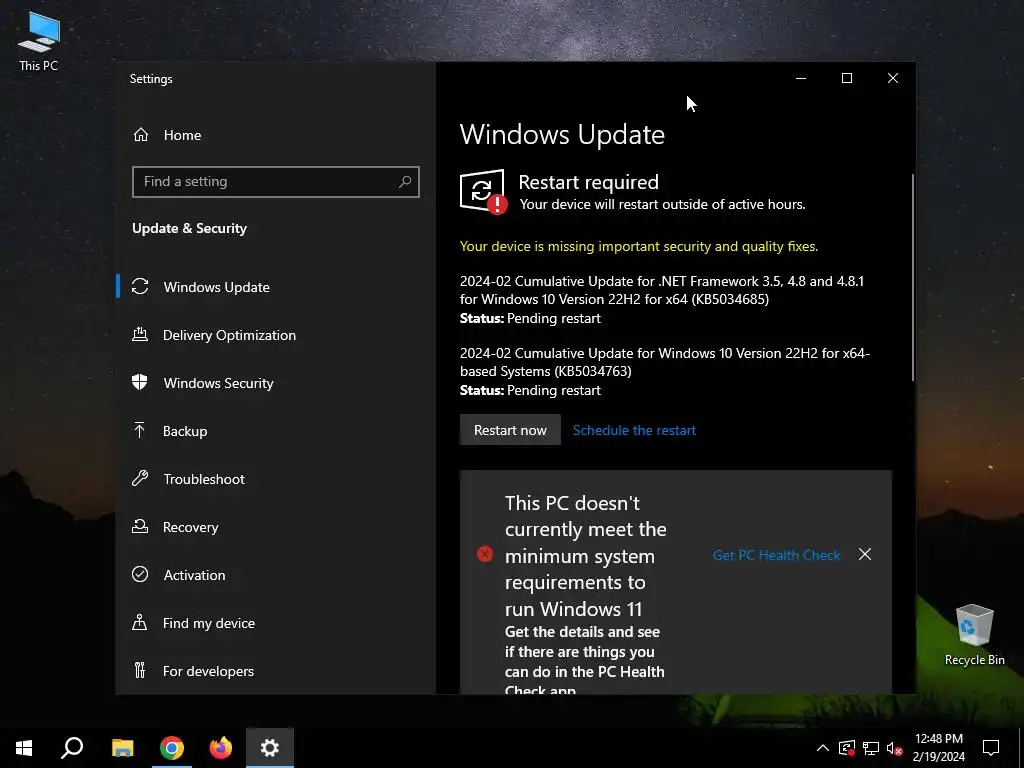1024x768 pixels.
Task: Click the Recovery icon
Action: click(x=140, y=526)
